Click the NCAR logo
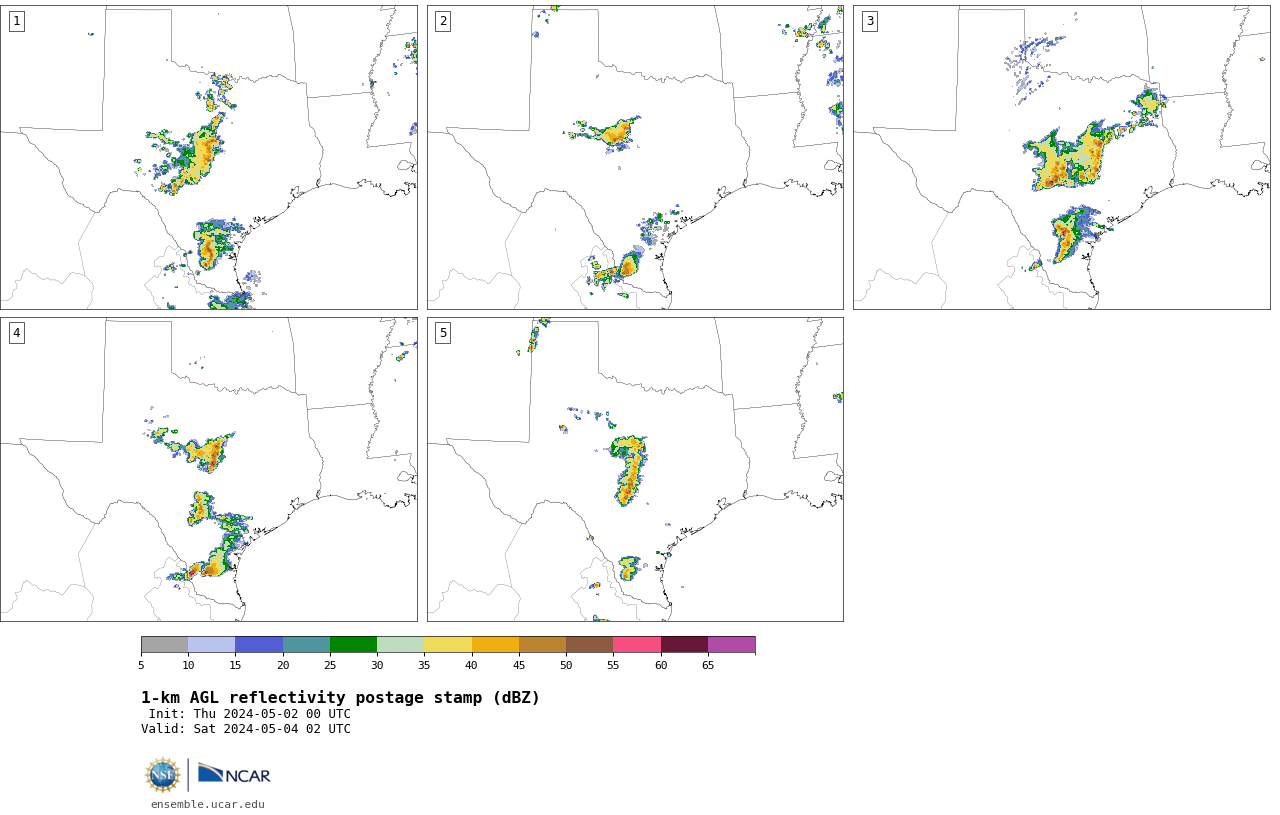Image resolution: width=1280 pixels, height=815 pixels. pos(234,774)
